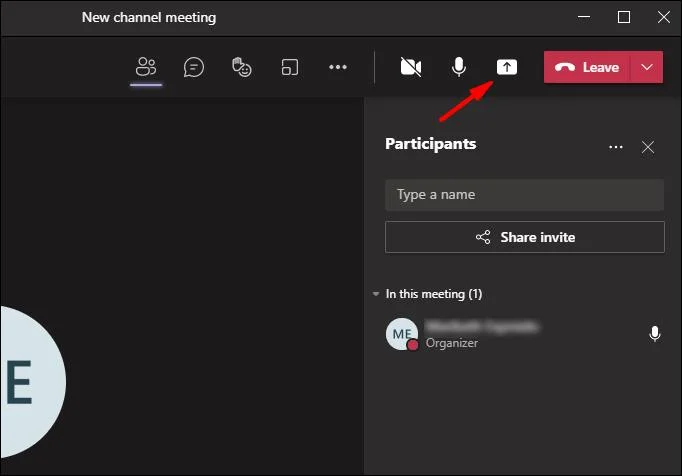Click the Share invite button

(525, 237)
